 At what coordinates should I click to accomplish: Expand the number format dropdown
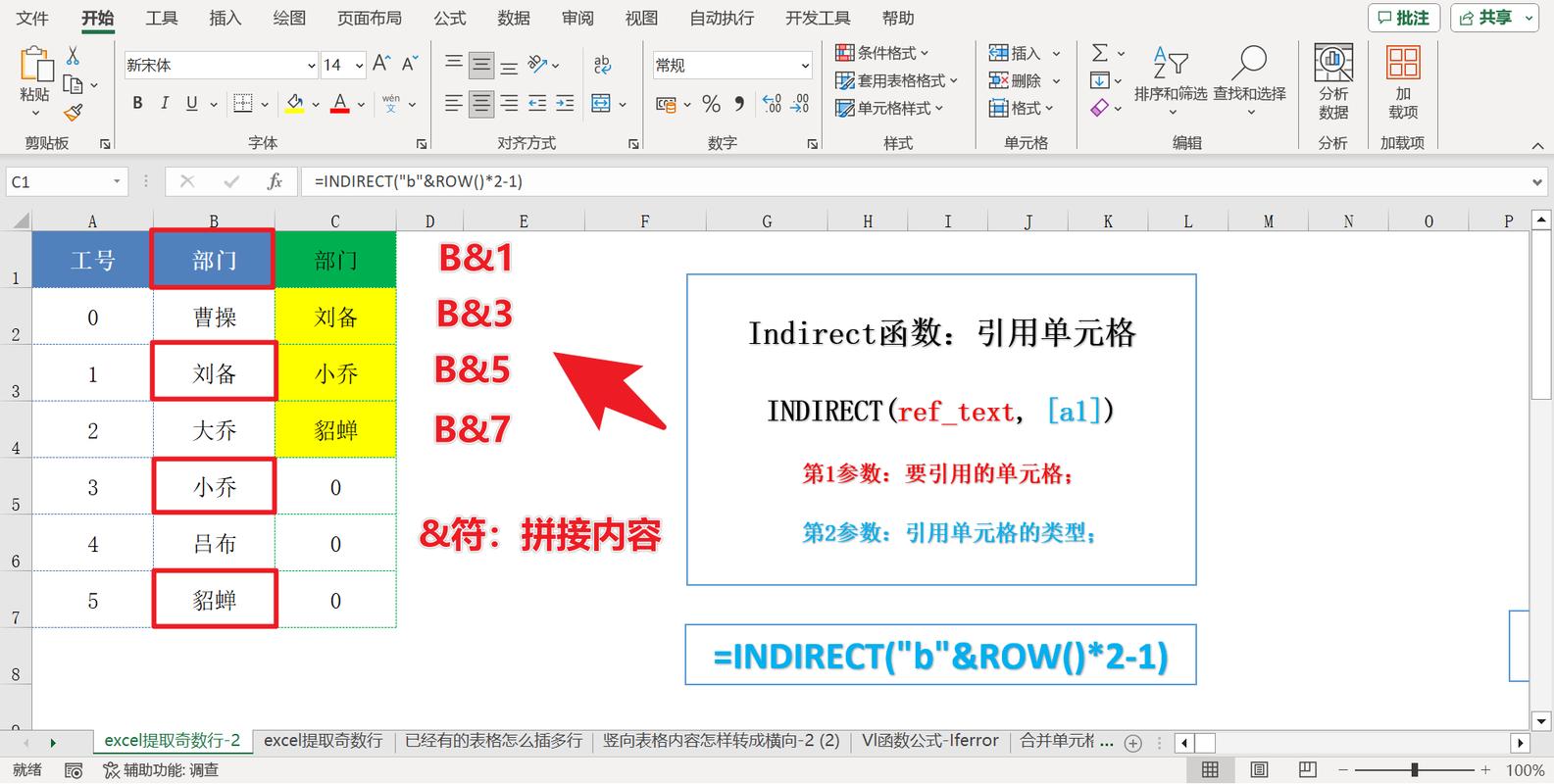coord(805,66)
